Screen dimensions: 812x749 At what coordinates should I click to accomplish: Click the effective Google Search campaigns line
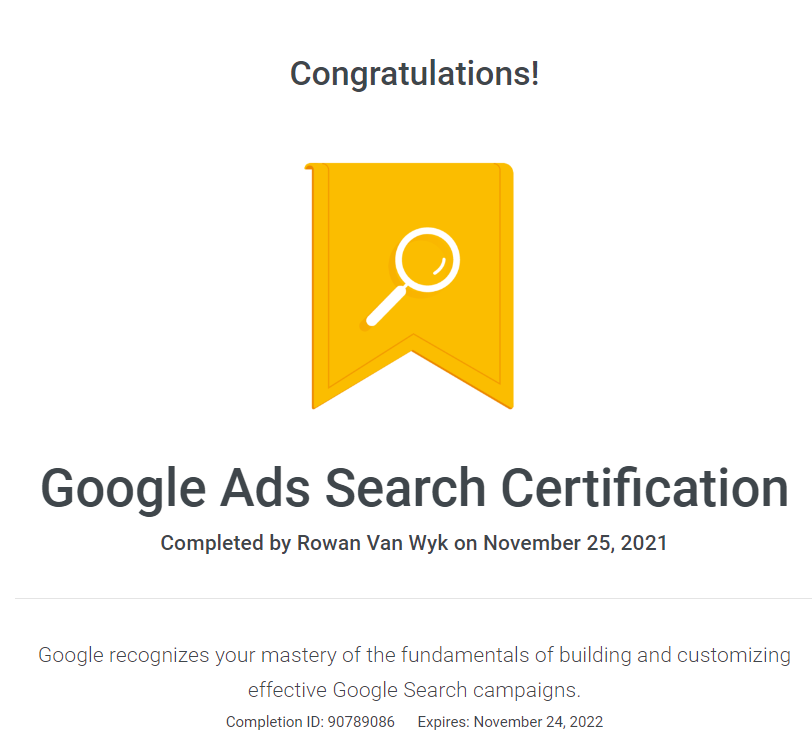coord(414,690)
